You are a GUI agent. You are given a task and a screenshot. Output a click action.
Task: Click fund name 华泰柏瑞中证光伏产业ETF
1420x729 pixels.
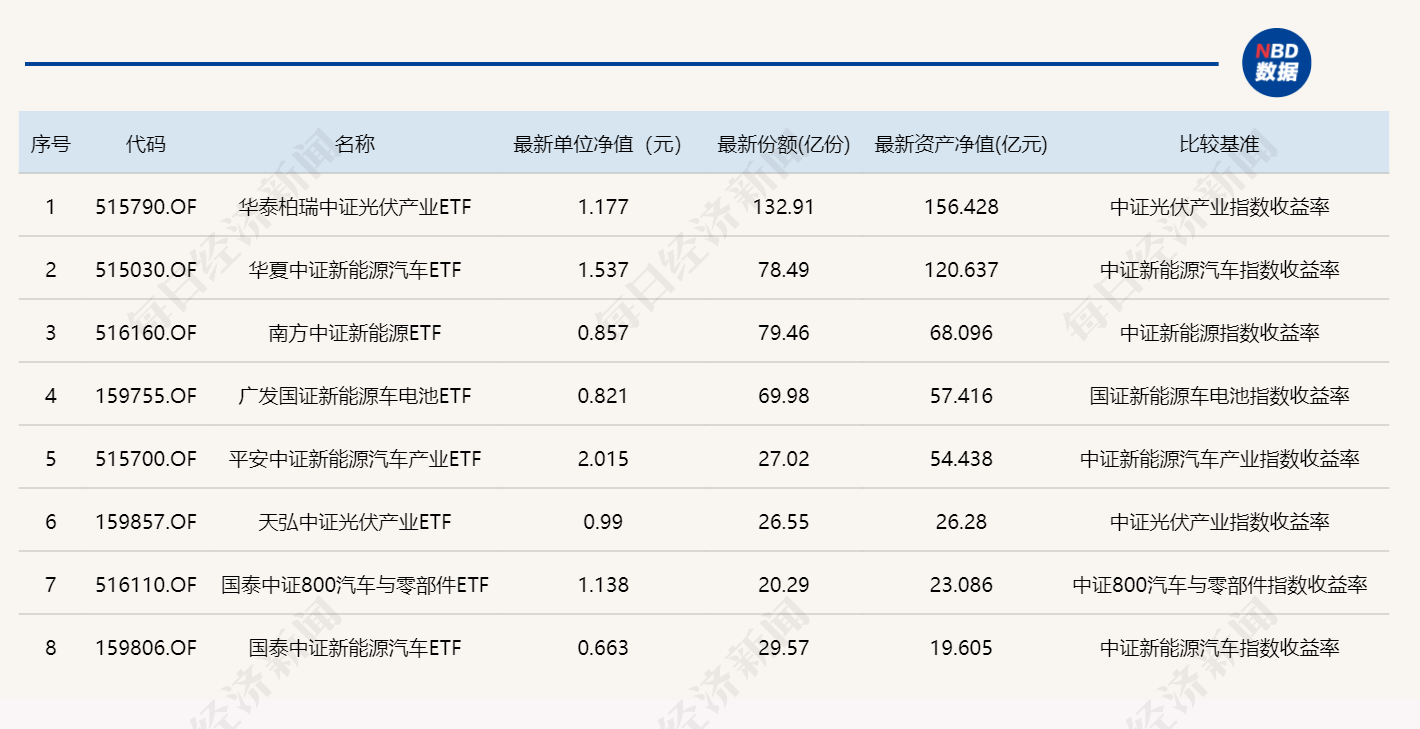point(355,207)
